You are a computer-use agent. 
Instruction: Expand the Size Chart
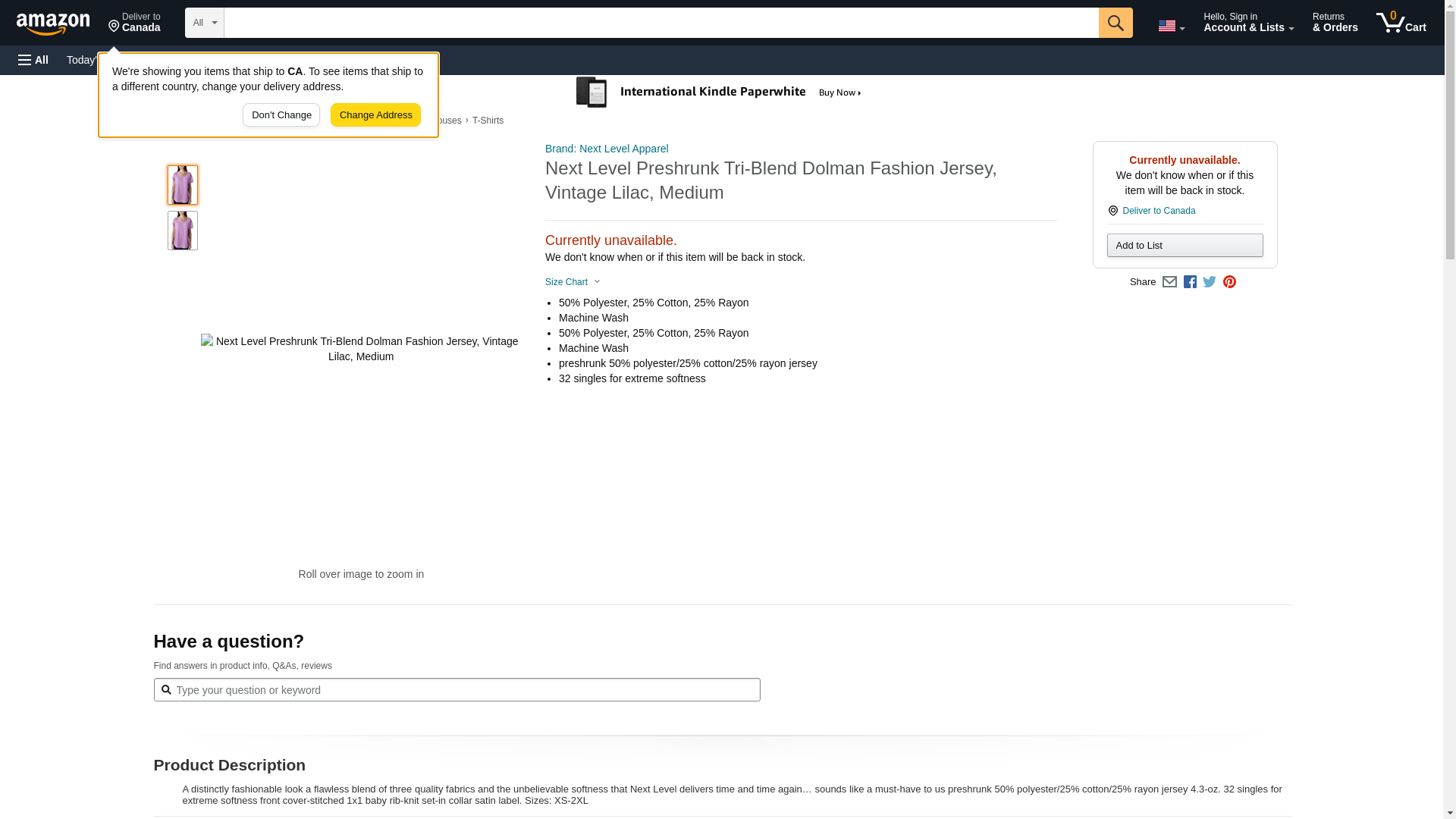tap(573, 282)
